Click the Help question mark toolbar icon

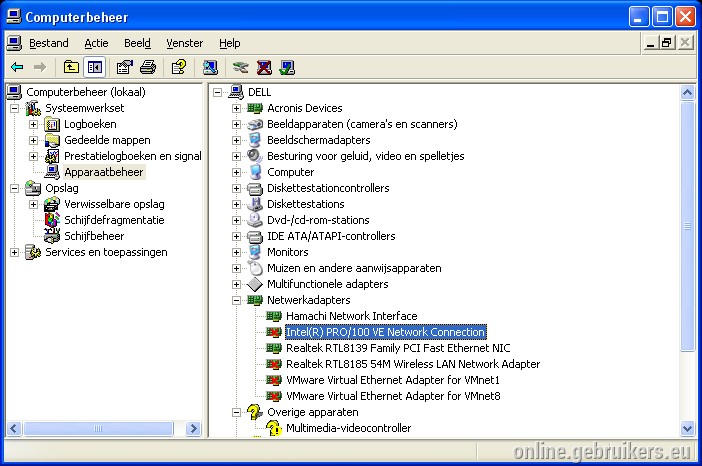tap(179, 68)
